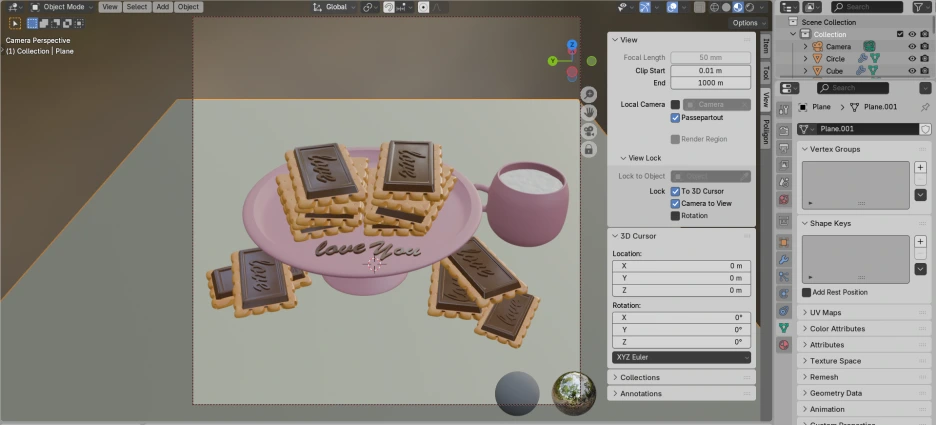
Task: Open the XYZ Euler rotation mode dropdown
Action: [681, 357]
